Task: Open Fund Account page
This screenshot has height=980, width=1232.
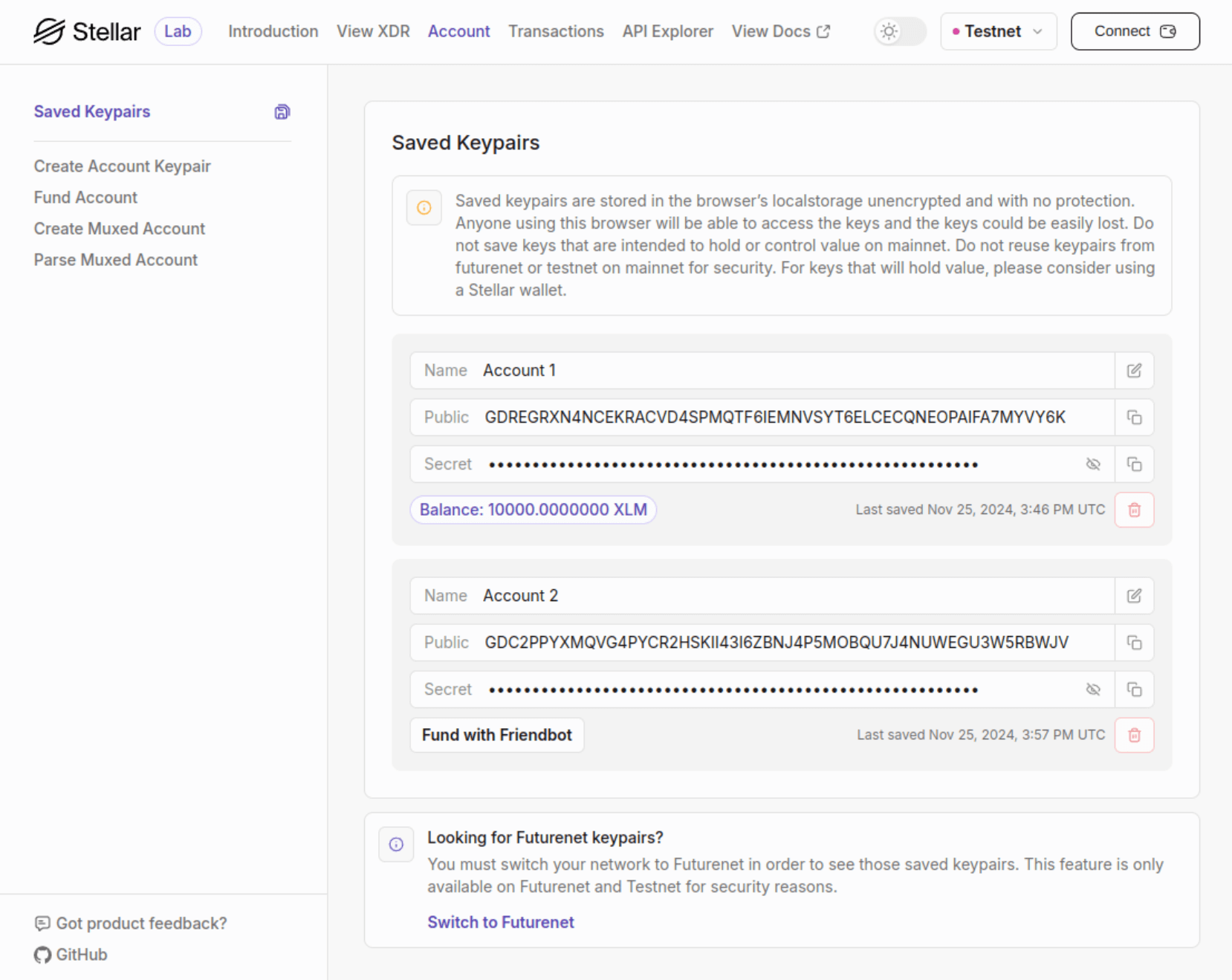Action: coord(85,198)
